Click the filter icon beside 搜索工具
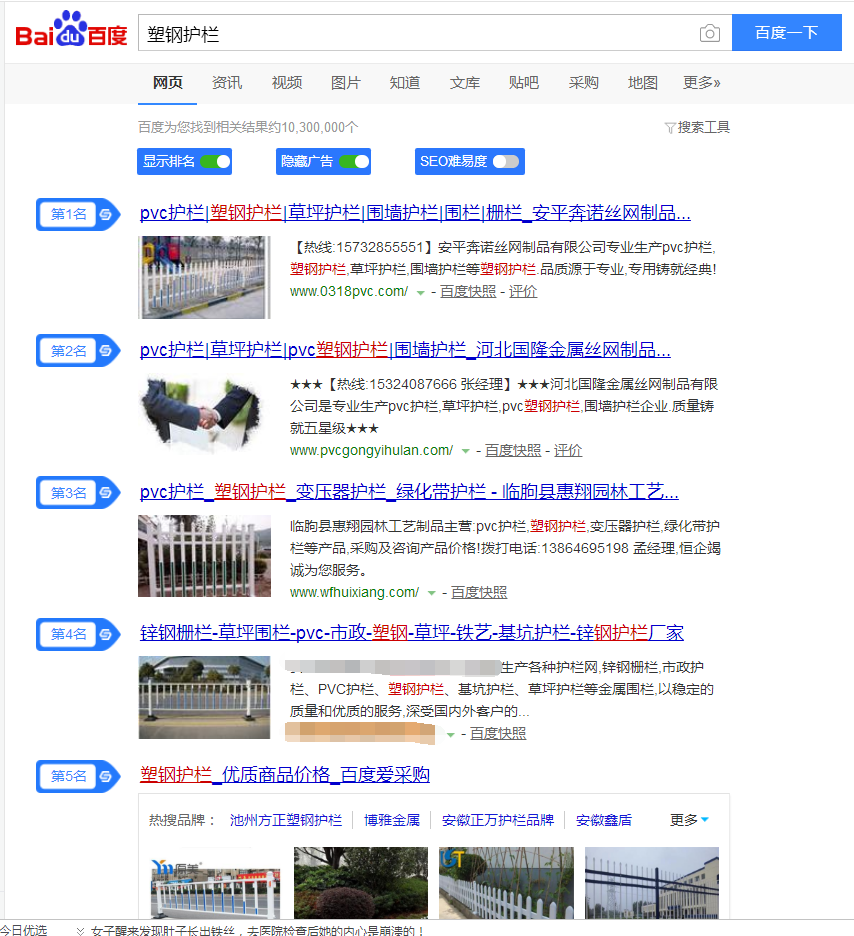 pyautogui.click(x=670, y=128)
